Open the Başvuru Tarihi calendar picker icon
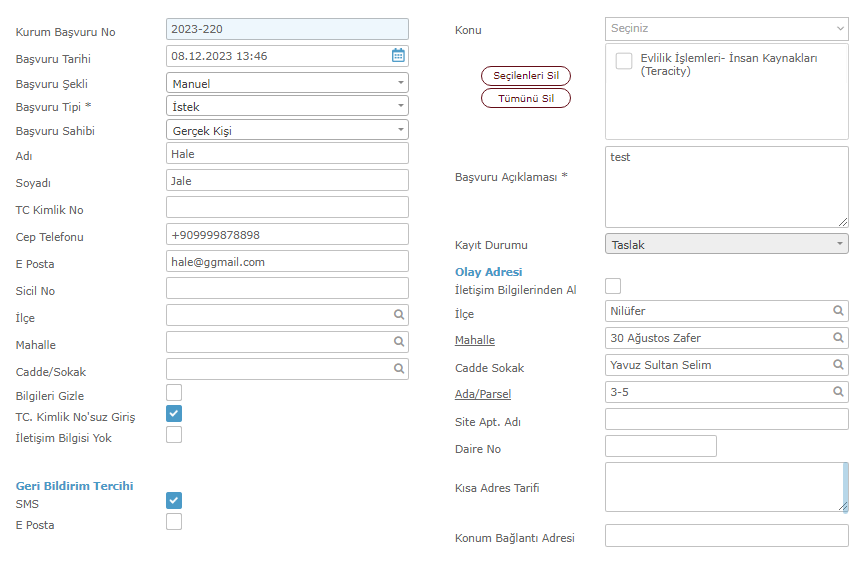Image resolution: width=862 pixels, height=562 pixels. click(x=398, y=56)
